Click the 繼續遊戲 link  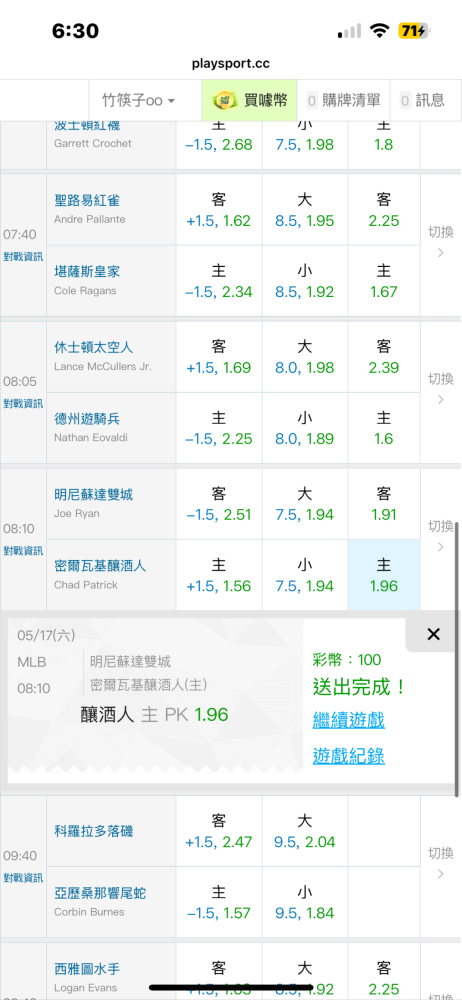[x=348, y=721]
